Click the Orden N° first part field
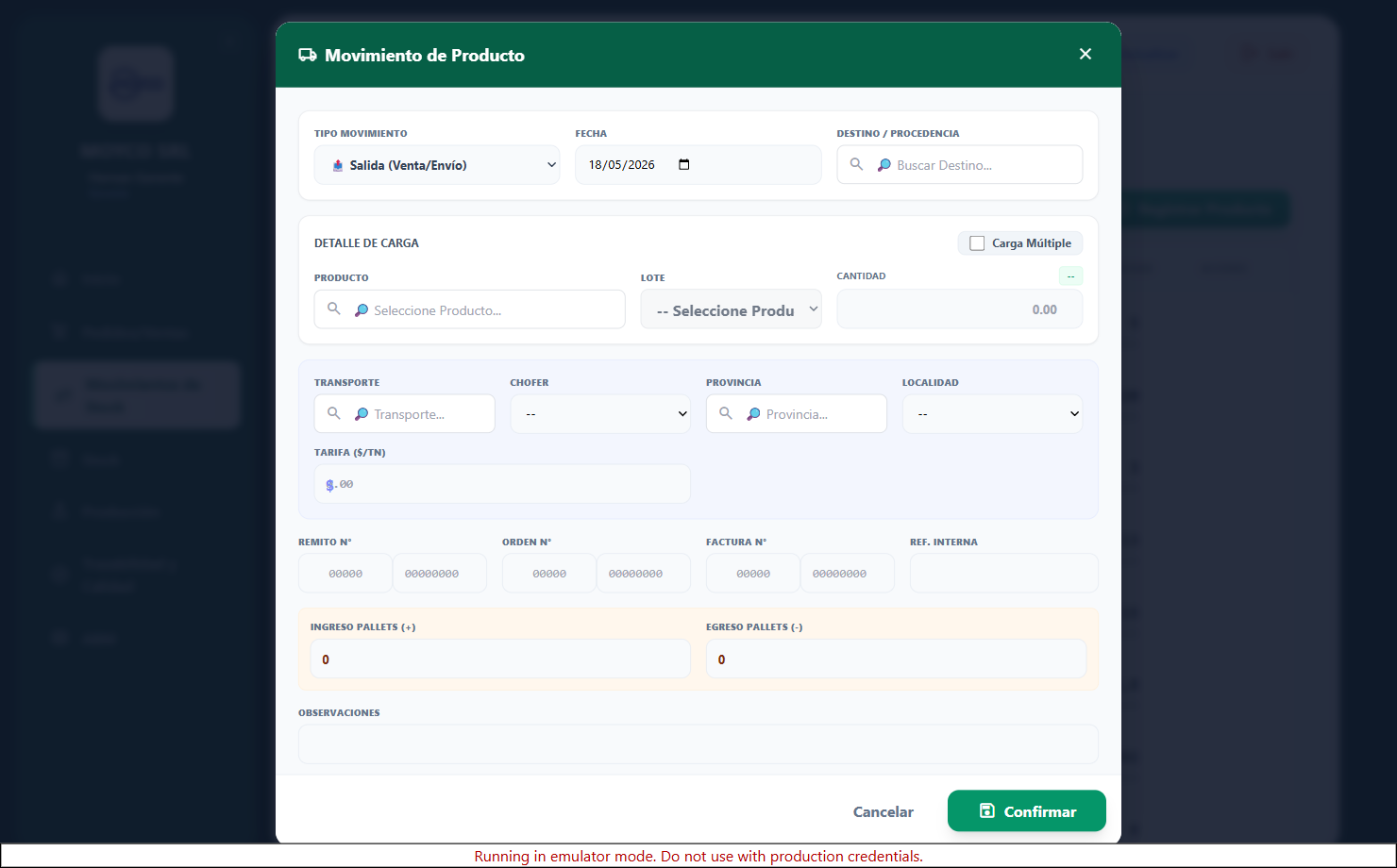Image resolution: width=1397 pixels, height=868 pixels. click(549, 574)
